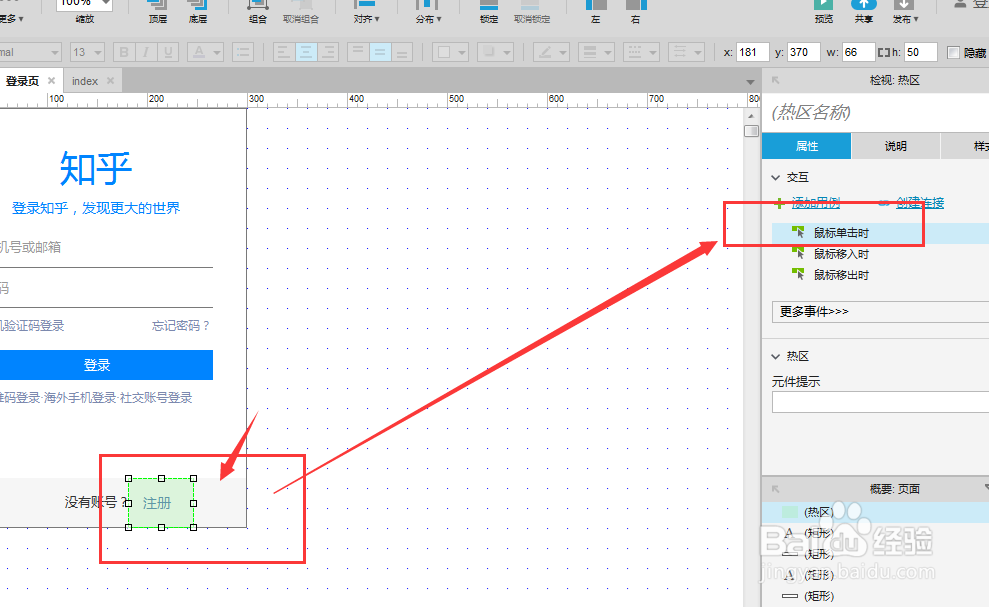Align text to bottom vertically
The image size is (989, 607).
[x=402, y=52]
